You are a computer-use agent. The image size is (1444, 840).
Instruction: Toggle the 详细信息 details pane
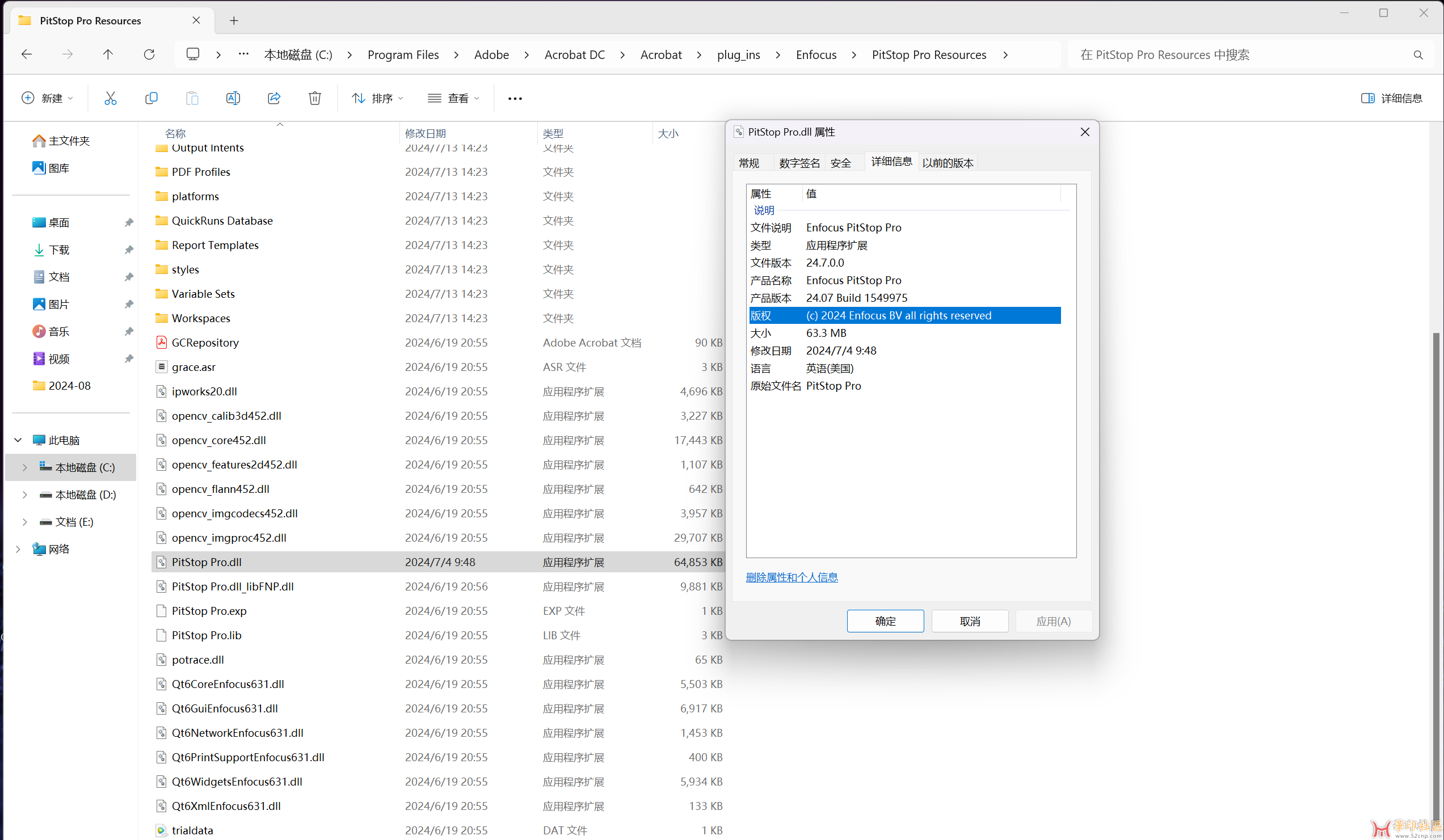pos(1391,99)
